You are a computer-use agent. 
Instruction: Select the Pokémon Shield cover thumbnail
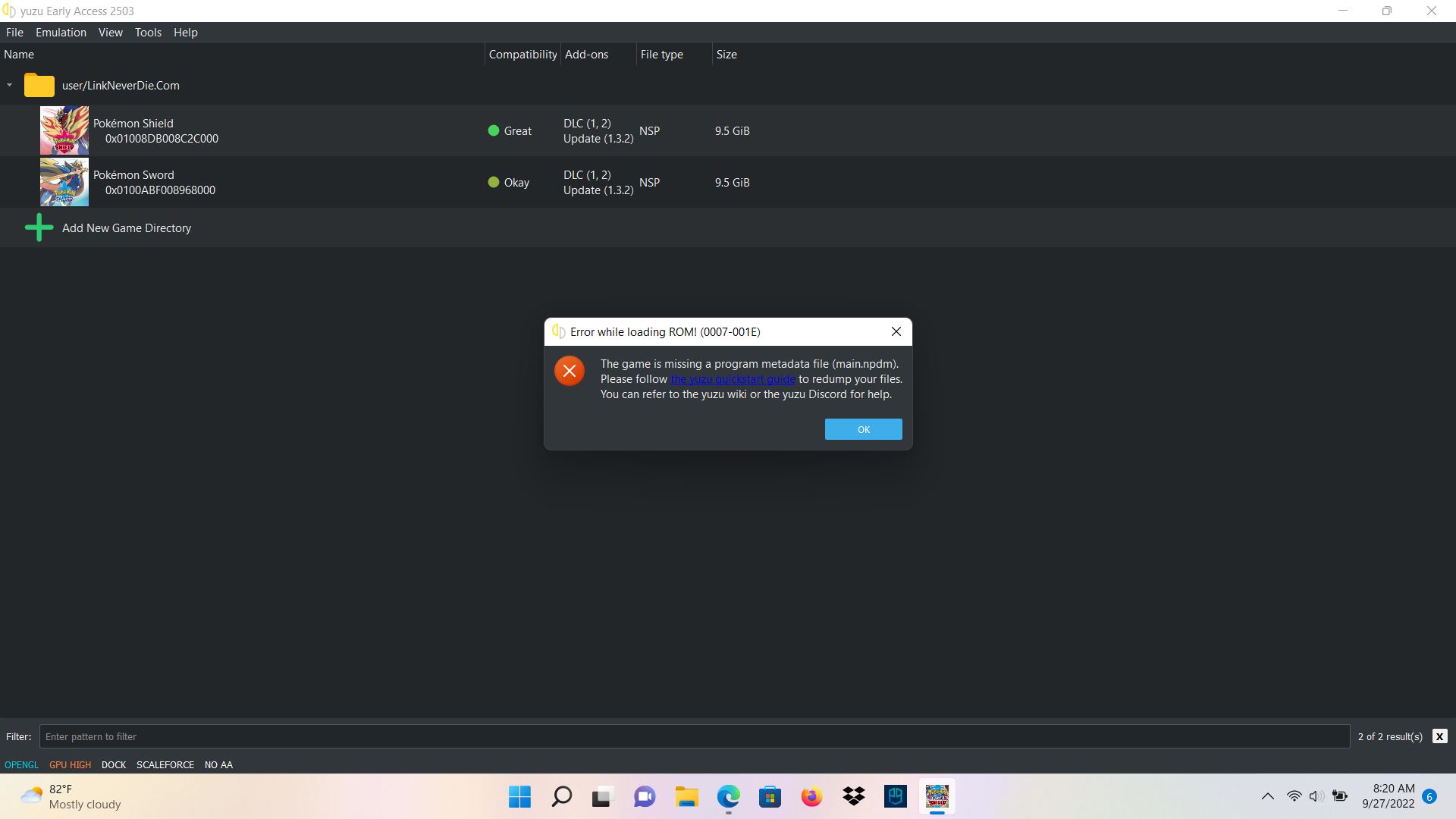64,130
